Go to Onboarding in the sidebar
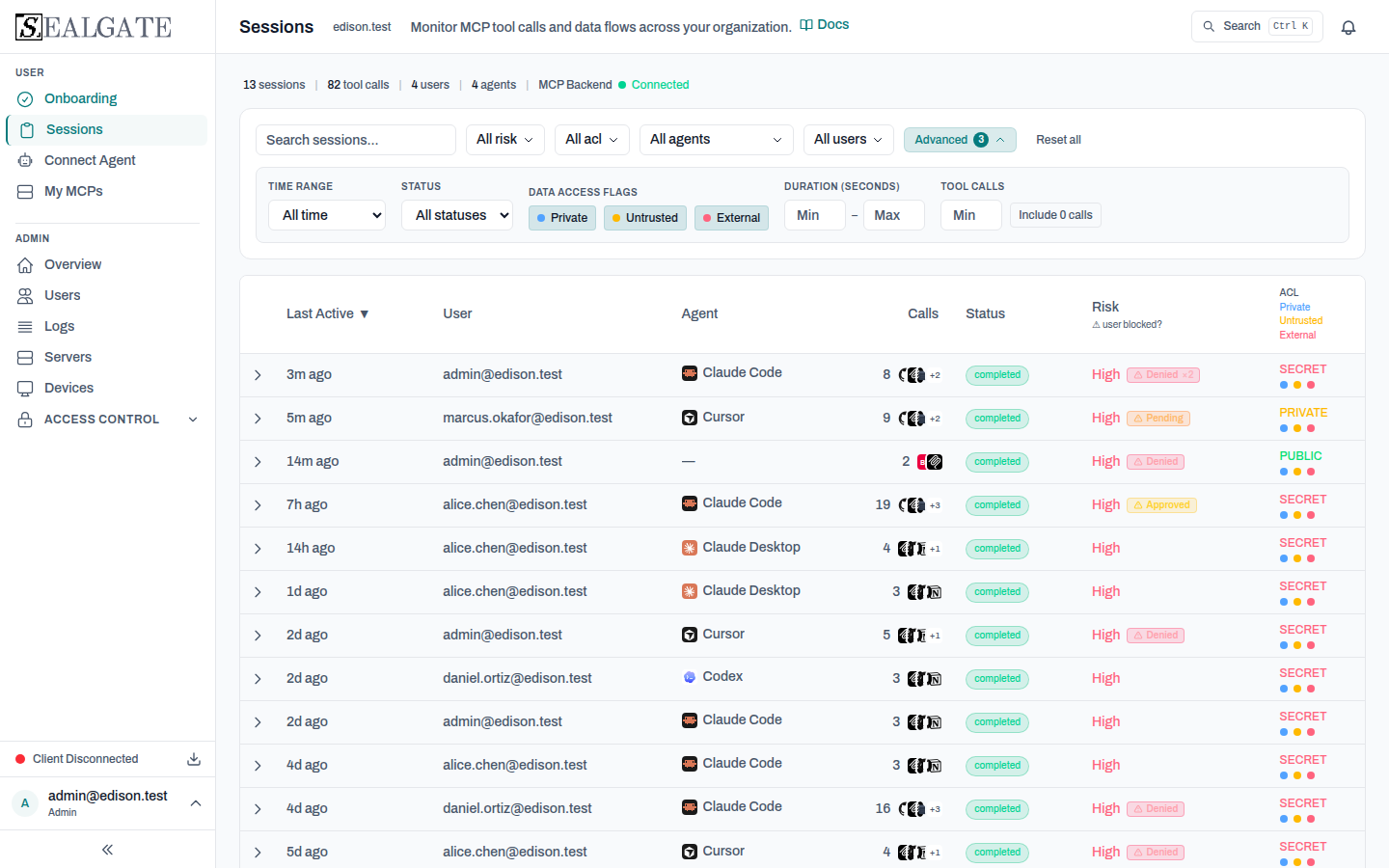The width and height of the screenshot is (1389, 868). tap(107, 98)
